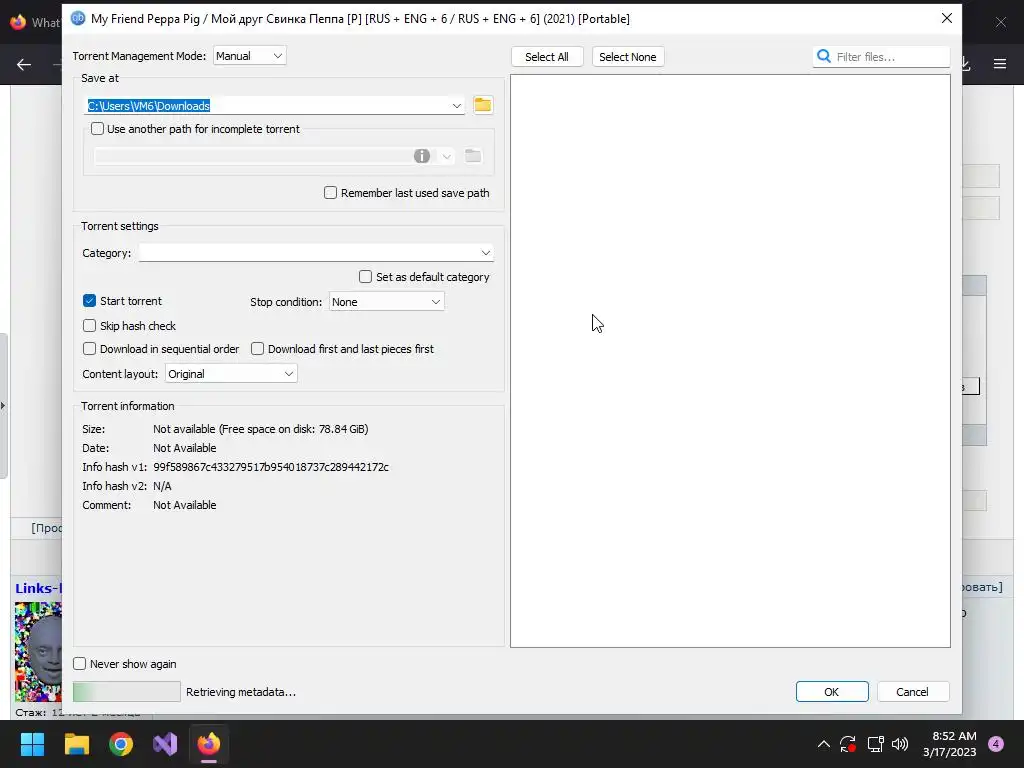Open the volume control in the system tray
1024x768 pixels.
pyautogui.click(x=900, y=744)
